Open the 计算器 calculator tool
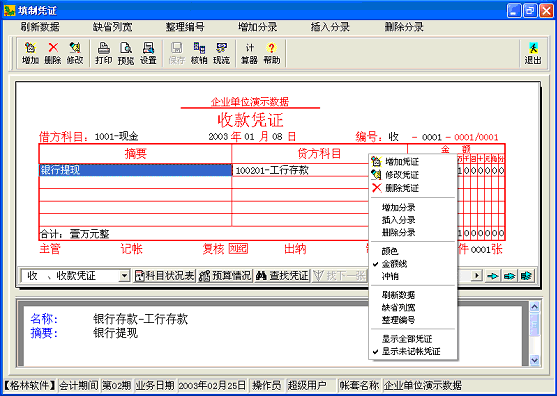 pos(249,53)
